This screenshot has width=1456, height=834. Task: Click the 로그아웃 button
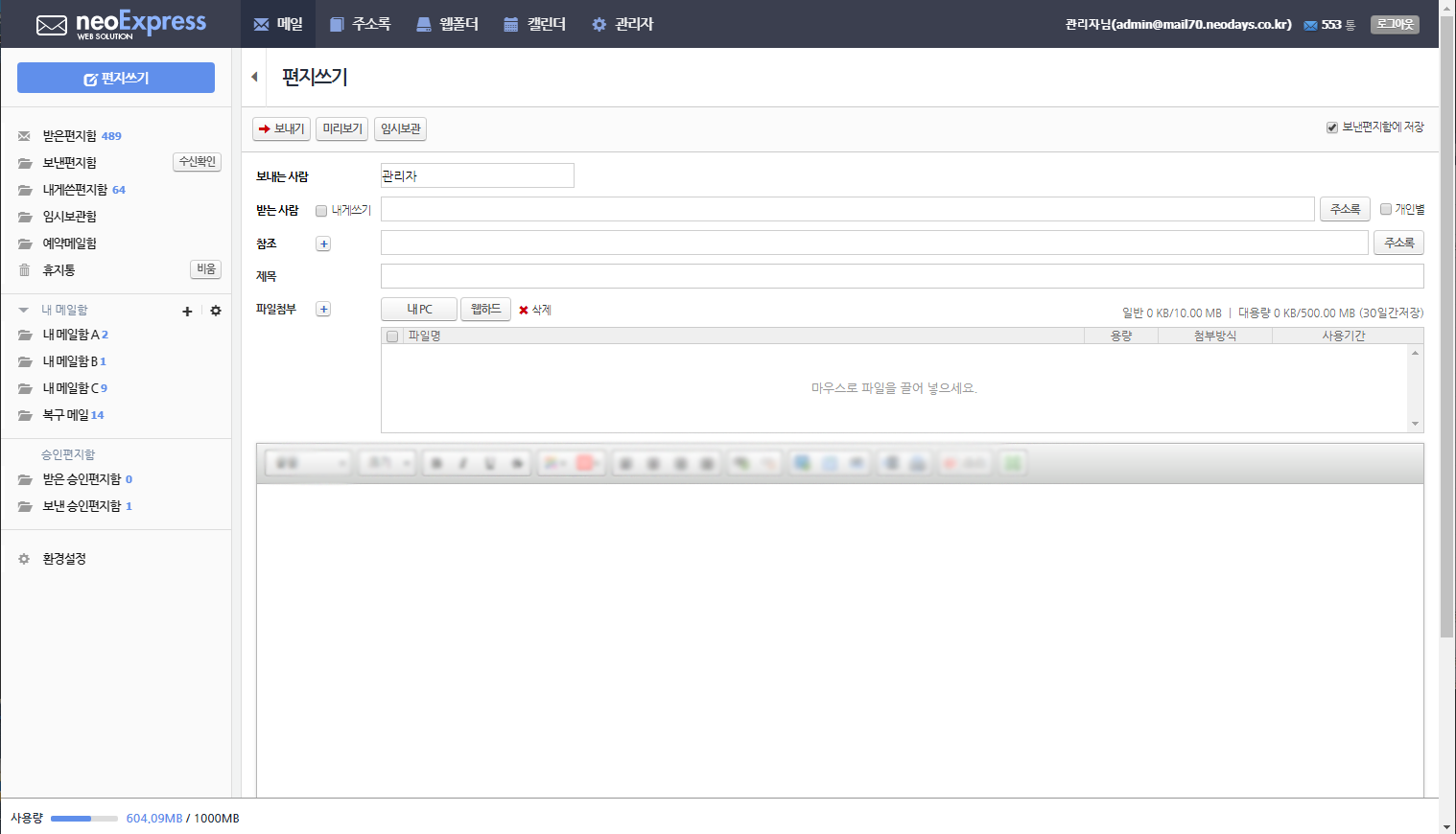(x=1395, y=24)
